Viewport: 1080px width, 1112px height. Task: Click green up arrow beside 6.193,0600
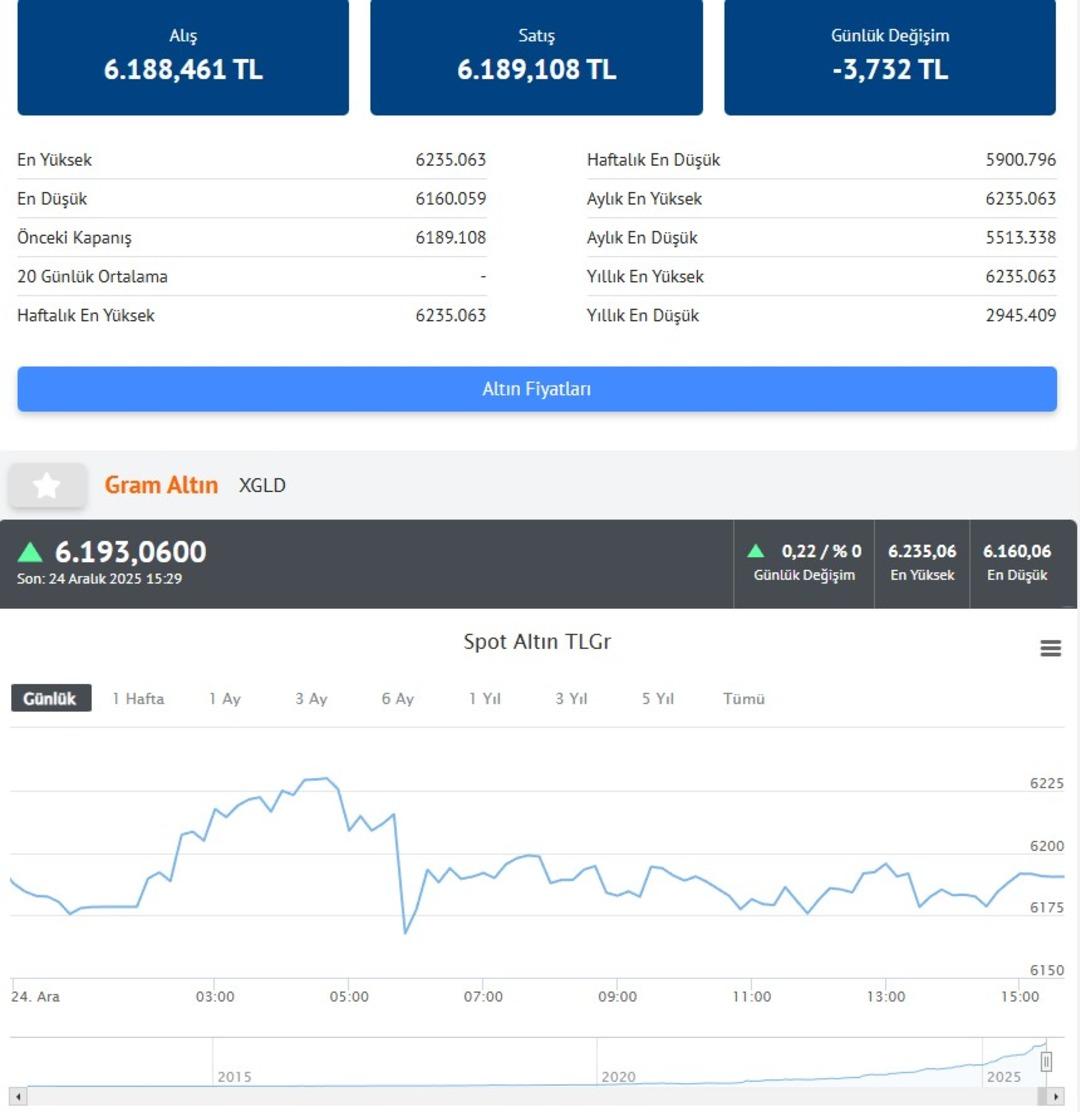[31, 552]
